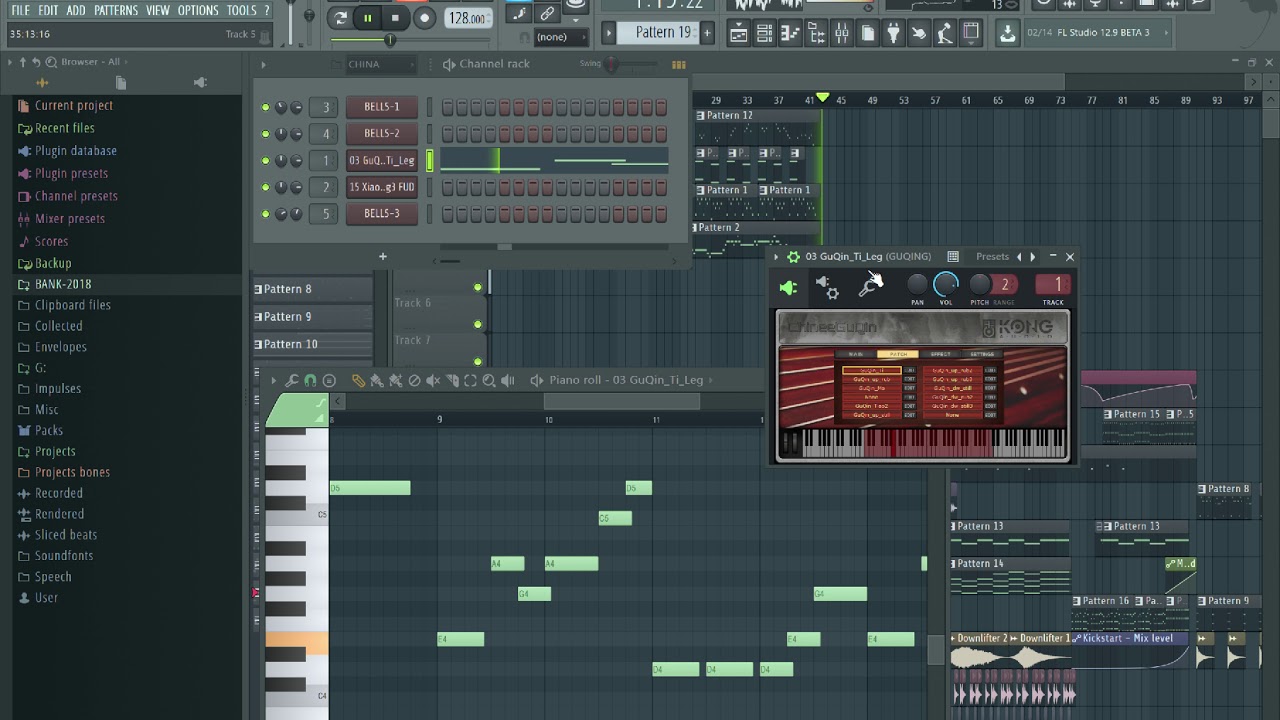The image size is (1280, 720).
Task: Open the piano roll stamp tool
Action: (329, 380)
